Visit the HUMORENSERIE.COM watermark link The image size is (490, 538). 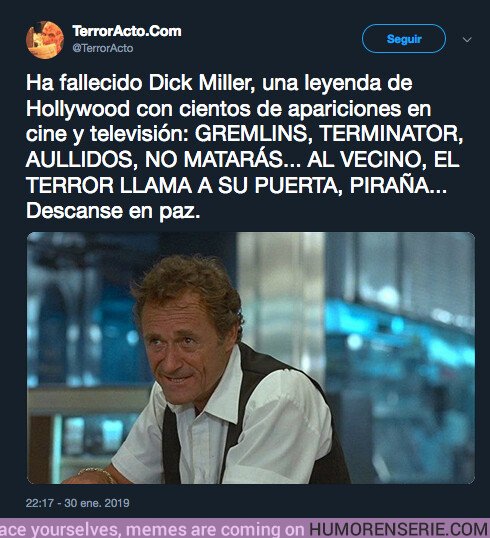pyautogui.click(x=399, y=529)
